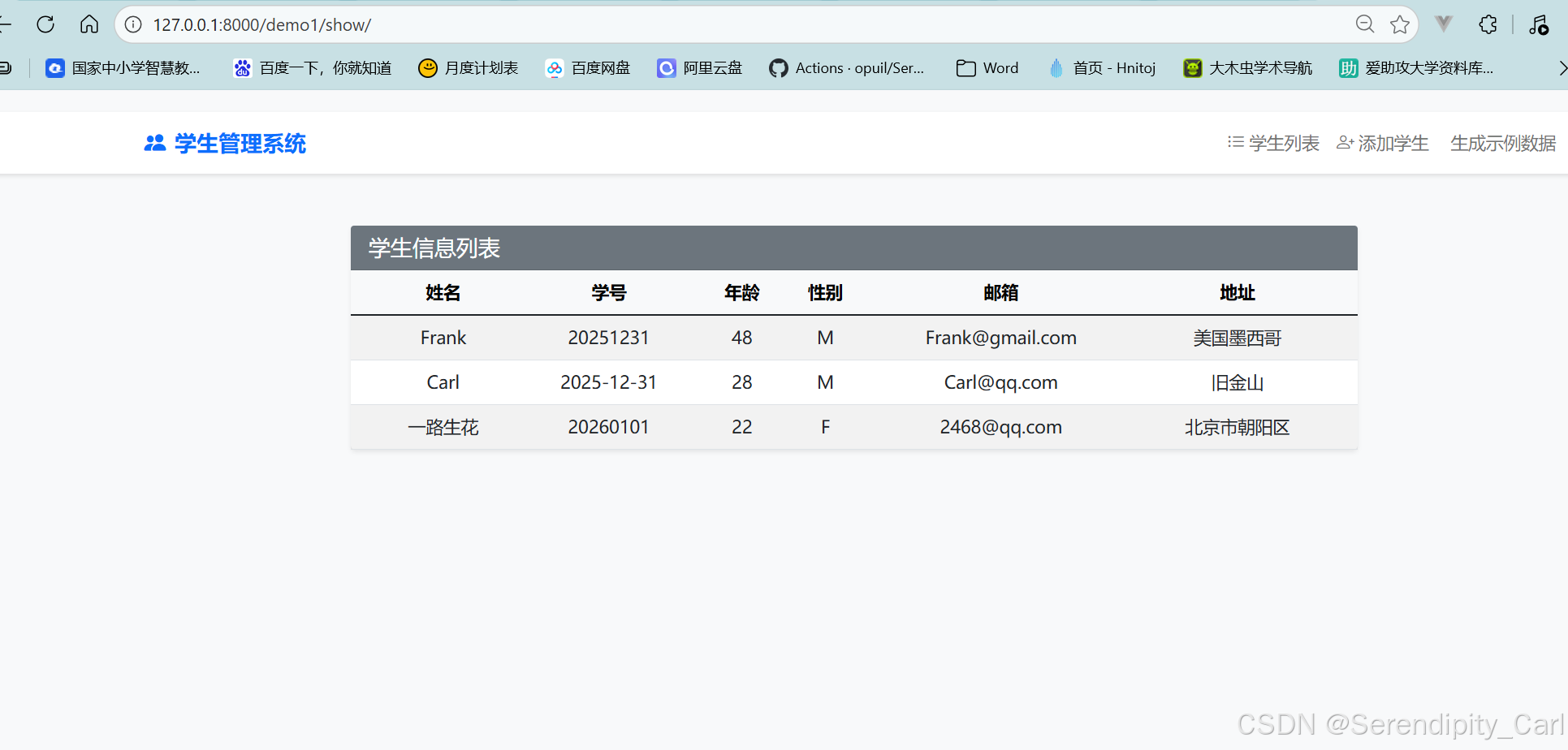Click the smiley 月度计划表 favicon

point(427,68)
